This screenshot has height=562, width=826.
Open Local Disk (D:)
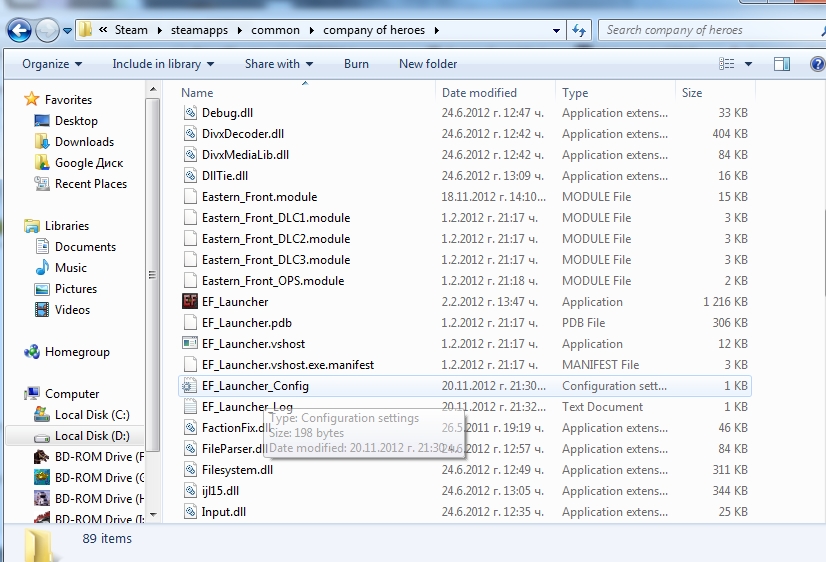point(92,436)
